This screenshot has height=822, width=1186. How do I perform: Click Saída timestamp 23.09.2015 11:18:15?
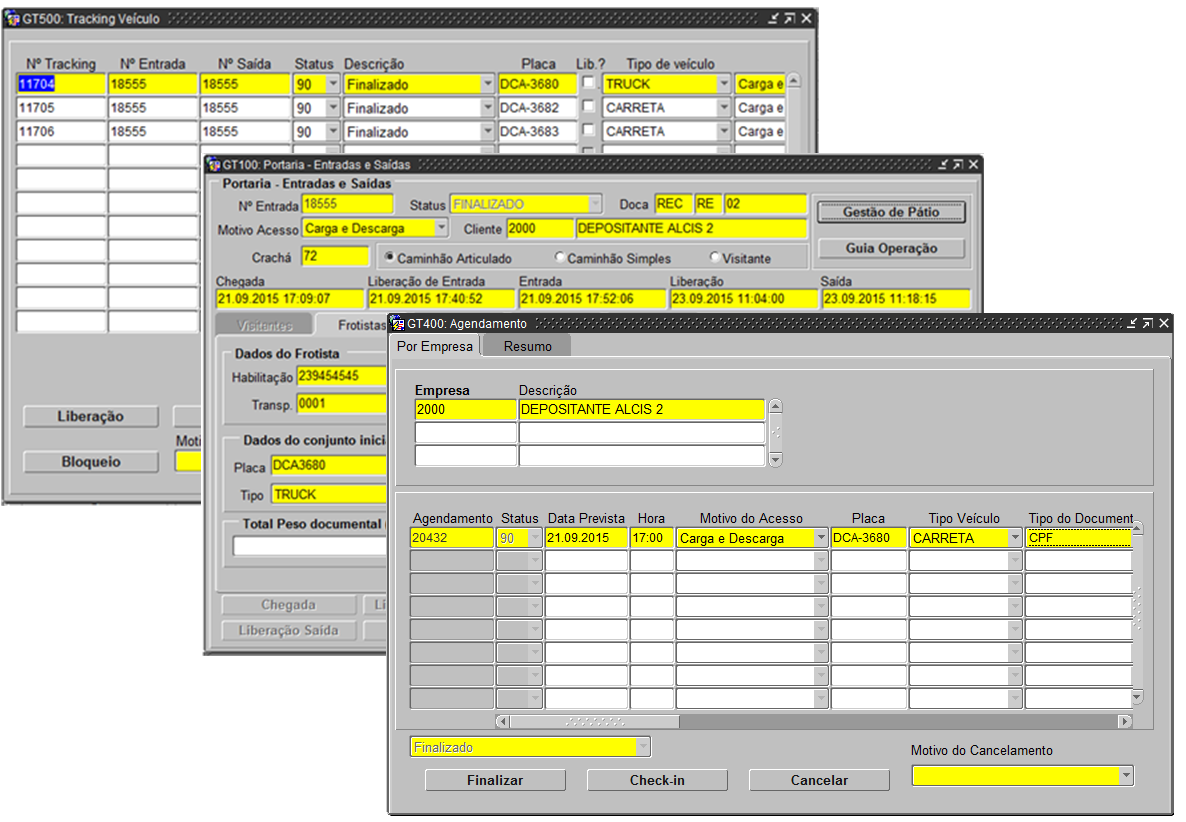click(896, 299)
